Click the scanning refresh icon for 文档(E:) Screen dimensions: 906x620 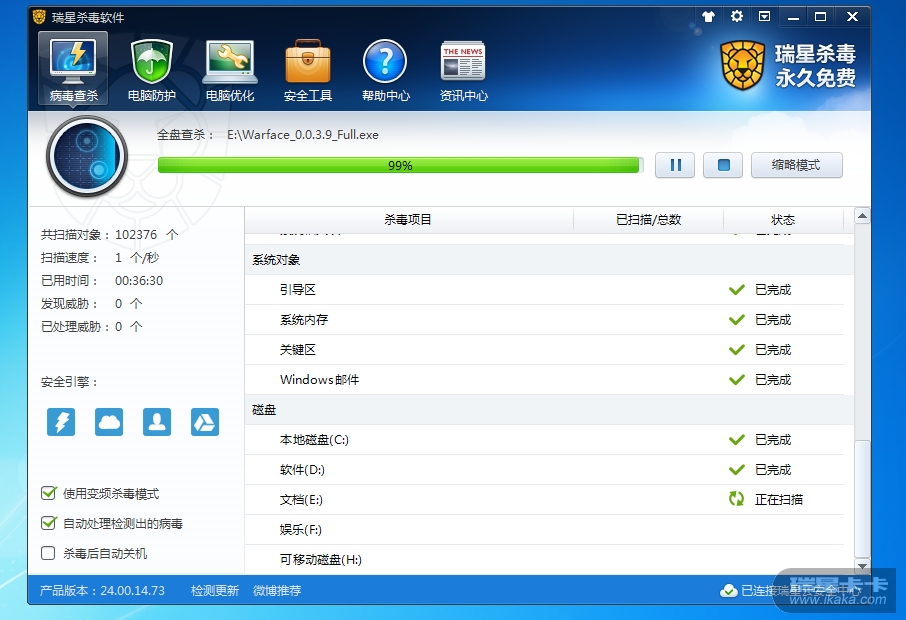point(736,499)
